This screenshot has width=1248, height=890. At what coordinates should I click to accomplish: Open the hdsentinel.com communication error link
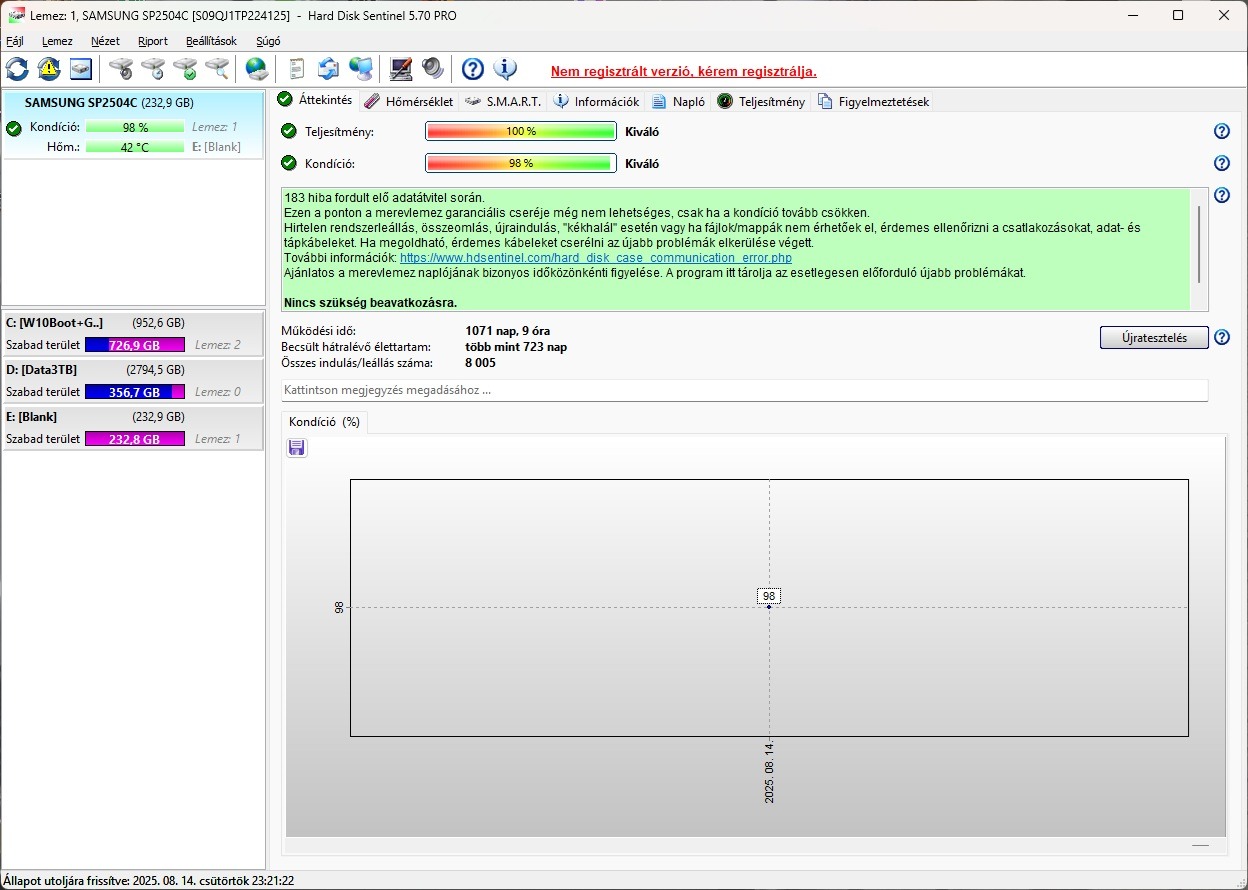(595, 258)
